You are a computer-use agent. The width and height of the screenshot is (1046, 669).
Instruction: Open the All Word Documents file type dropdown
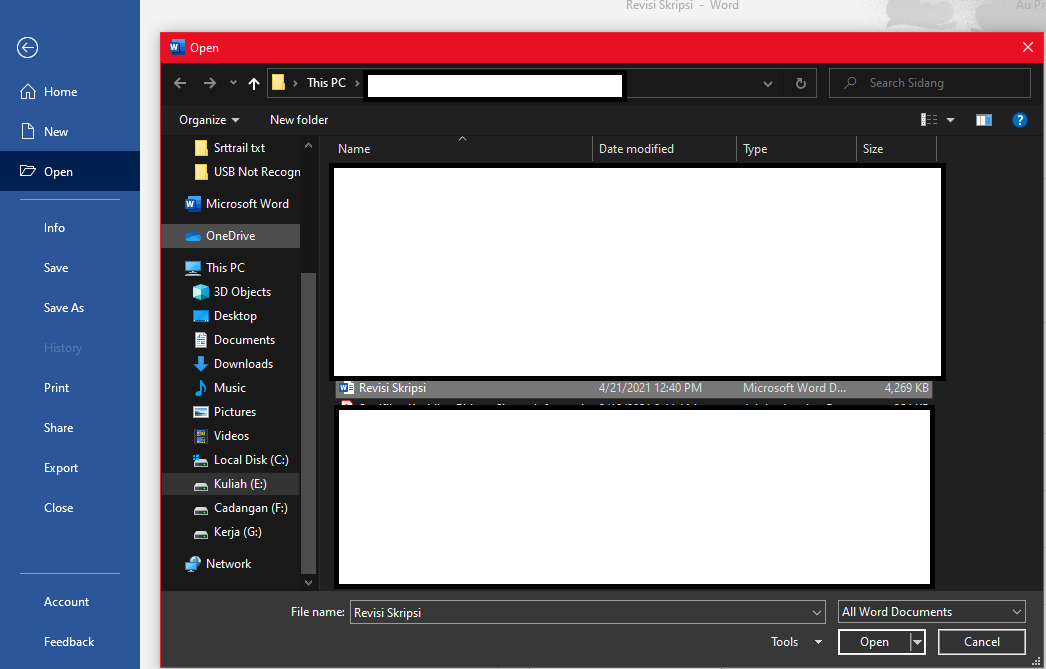930,611
